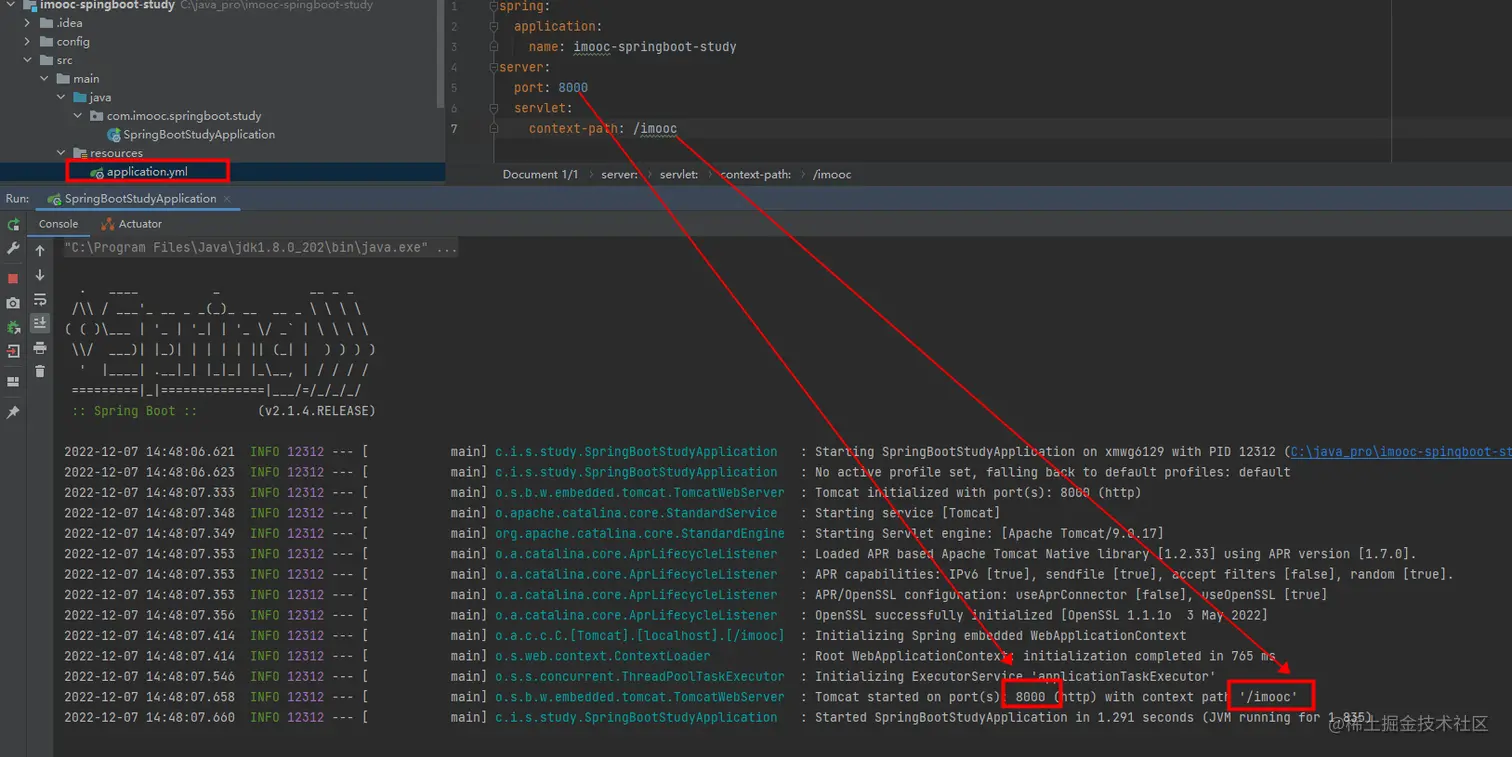
Task: Toggle pin tab in Run panel
Action: [x=13, y=412]
